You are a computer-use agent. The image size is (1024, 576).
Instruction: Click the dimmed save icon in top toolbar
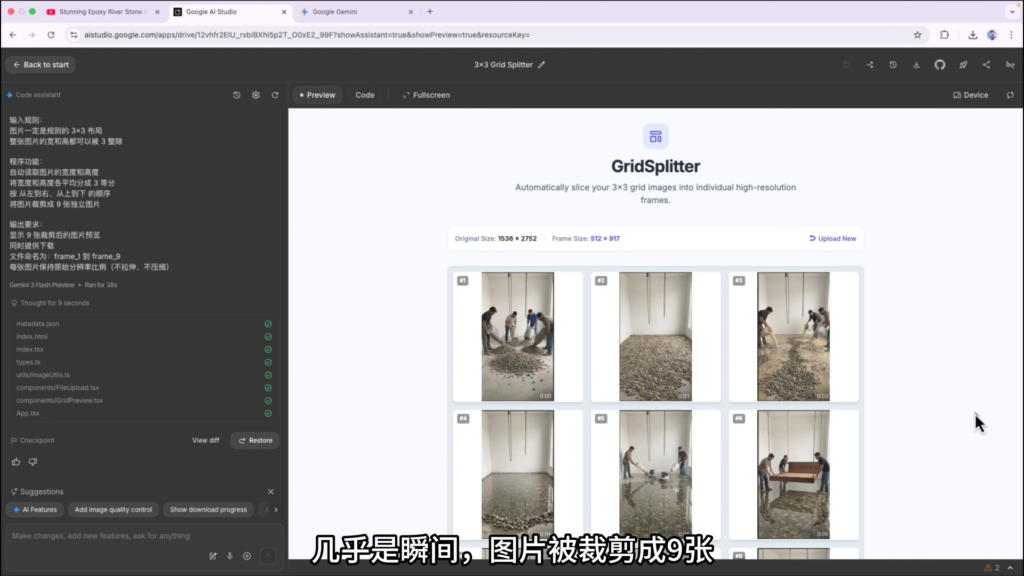click(846, 65)
